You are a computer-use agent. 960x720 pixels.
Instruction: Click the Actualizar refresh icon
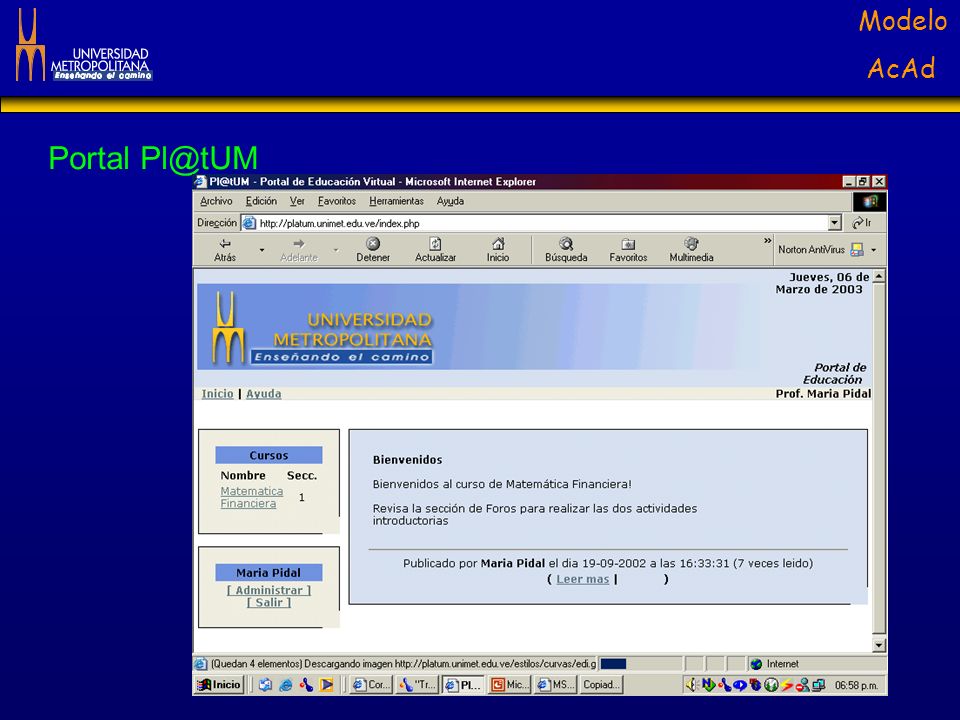pyautogui.click(x=435, y=244)
